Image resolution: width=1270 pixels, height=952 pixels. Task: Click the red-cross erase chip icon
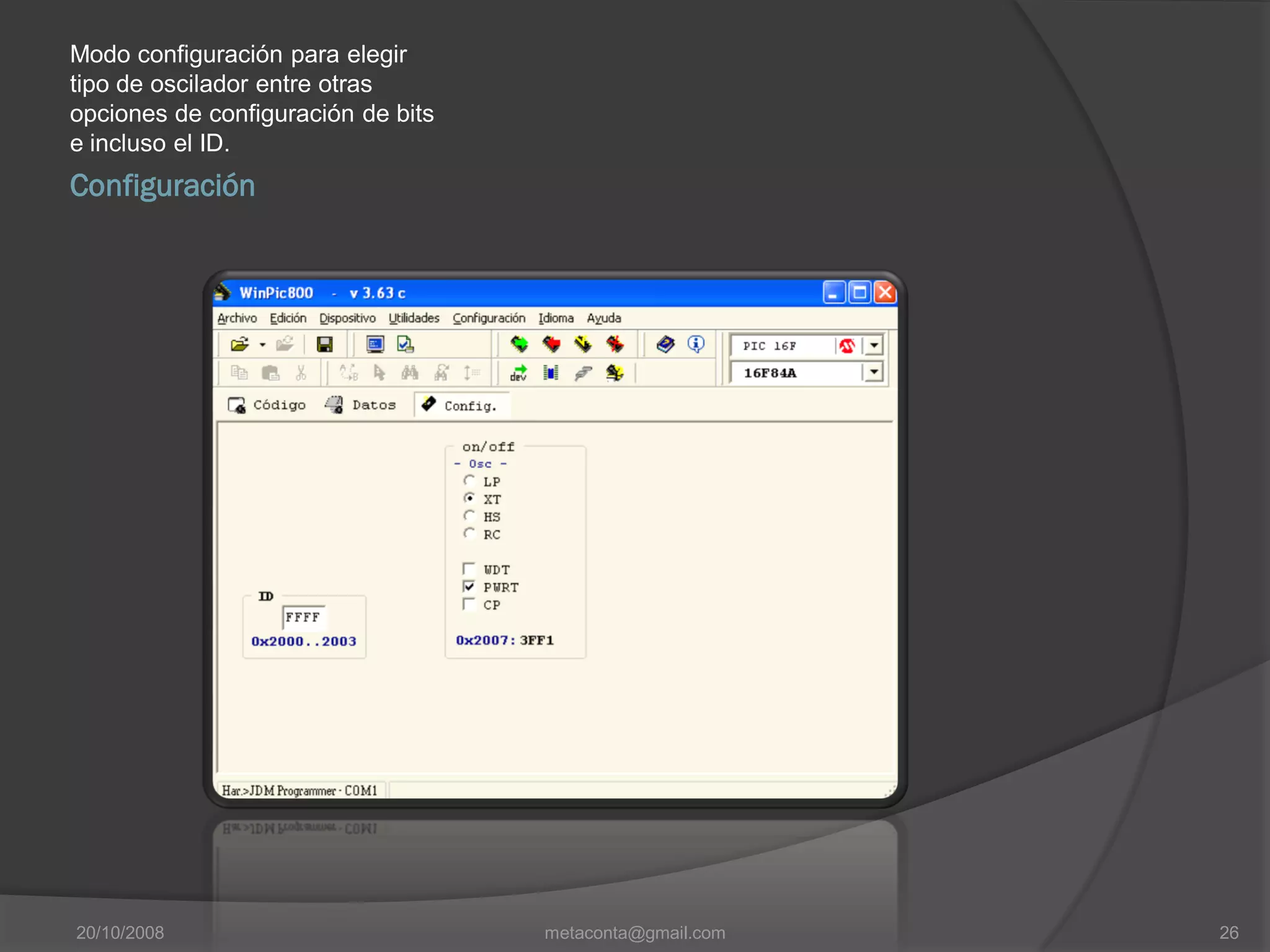pyautogui.click(x=615, y=344)
